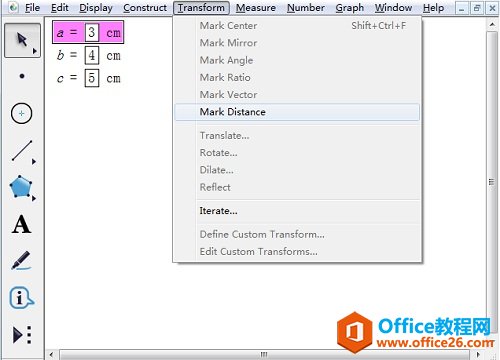The width and height of the screenshot is (500, 360).
Task: Select the parameter b = 4 cm
Action: coord(89,55)
